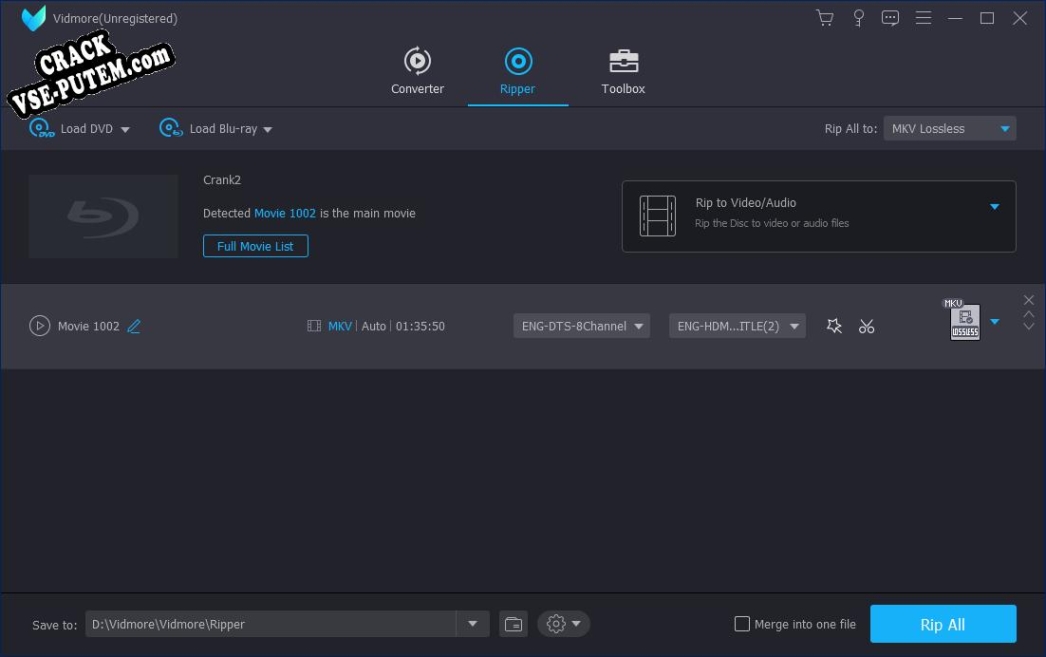This screenshot has width=1046, height=657.
Task: Click the filmstrip Rip to Video/Audio icon
Action: (658, 216)
